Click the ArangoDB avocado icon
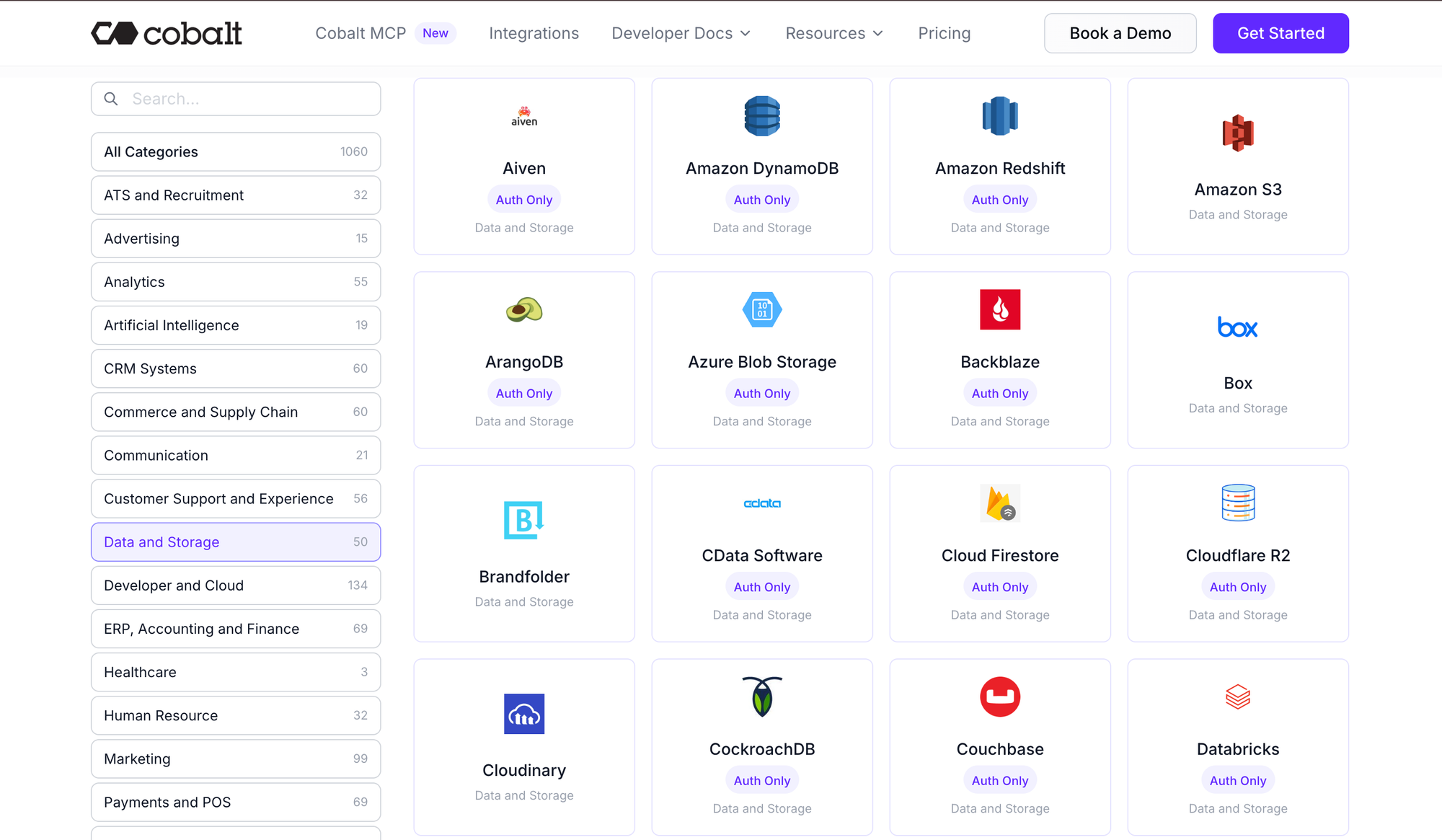The width and height of the screenshot is (1442, 840). coord(524,310)
